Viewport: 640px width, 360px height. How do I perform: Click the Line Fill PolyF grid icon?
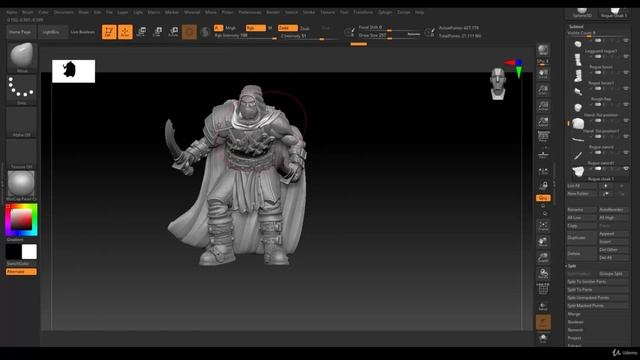[543, 289]
